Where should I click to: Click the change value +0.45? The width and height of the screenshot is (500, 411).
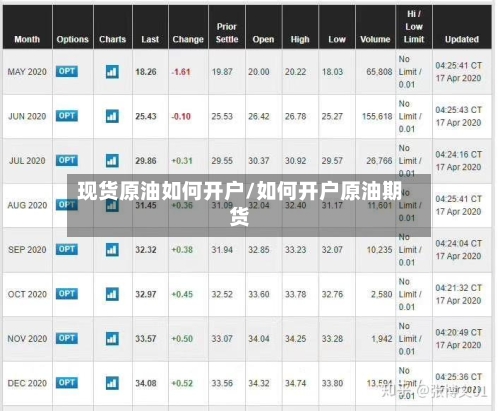click(x=182, y=294)
